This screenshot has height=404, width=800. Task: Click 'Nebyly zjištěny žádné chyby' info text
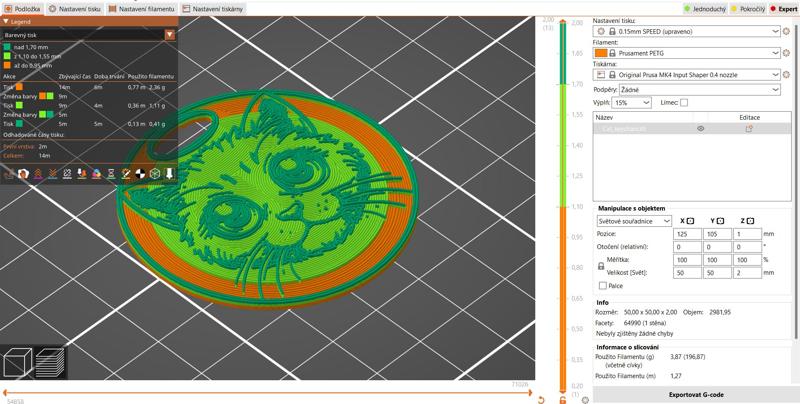[635, 334]
